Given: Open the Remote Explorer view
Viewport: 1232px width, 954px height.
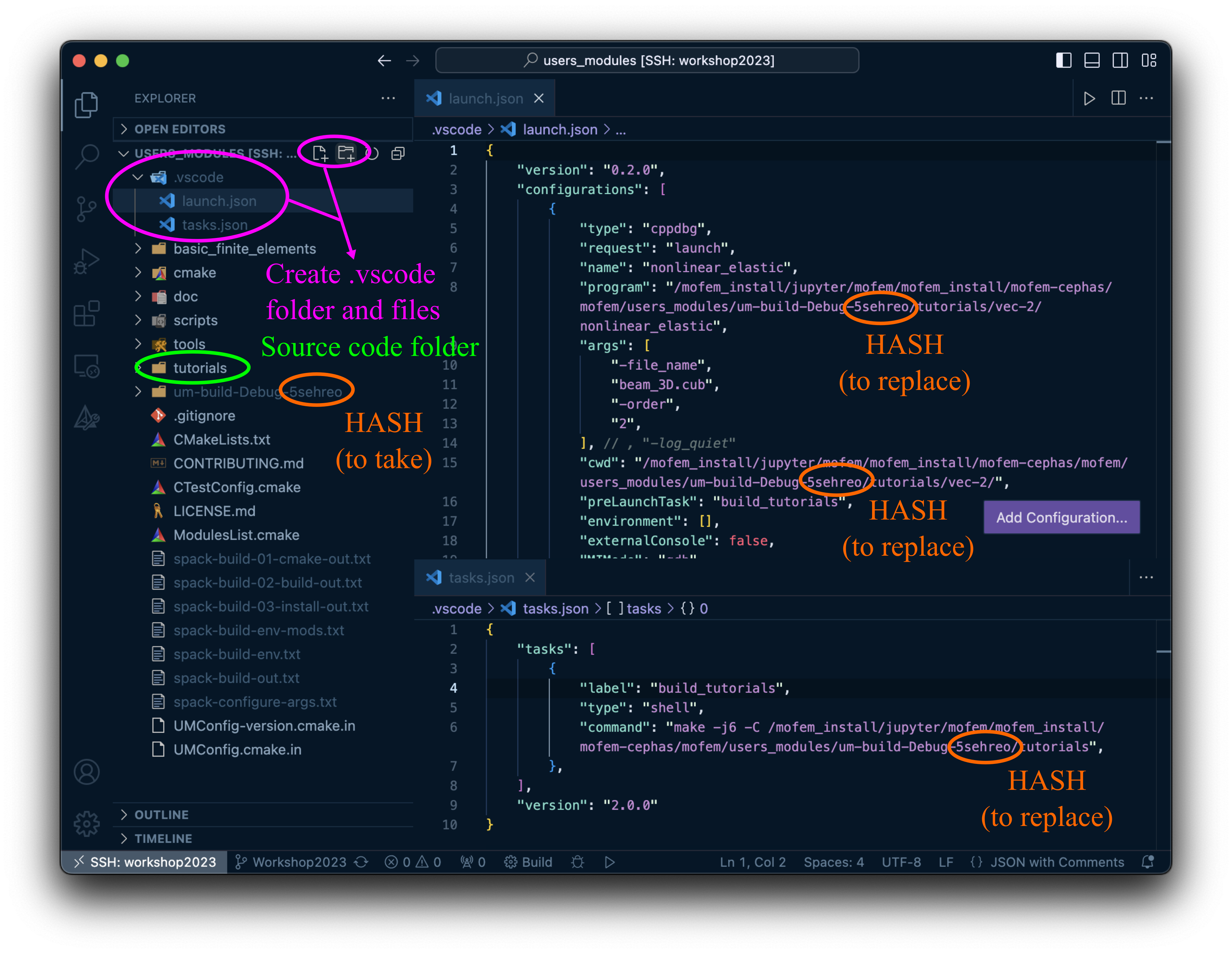Looking at the screenshot, I should [x=87, y=365].
